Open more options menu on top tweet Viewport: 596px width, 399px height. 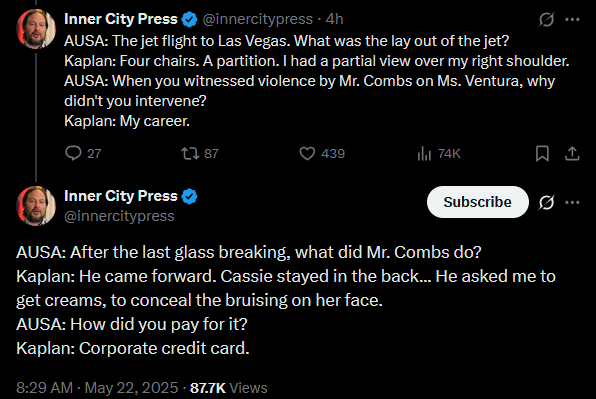click(x=572, y=19)
